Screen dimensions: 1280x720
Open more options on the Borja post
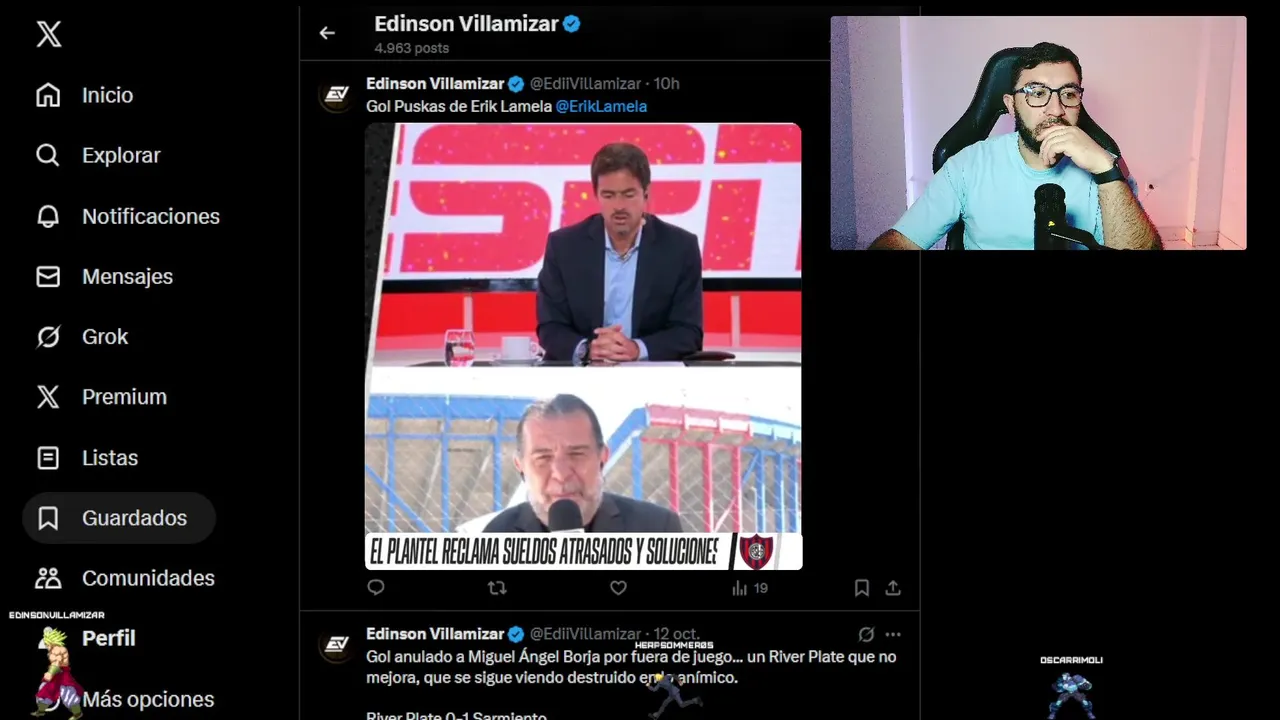pyautogui.click(x=893, y=634)
